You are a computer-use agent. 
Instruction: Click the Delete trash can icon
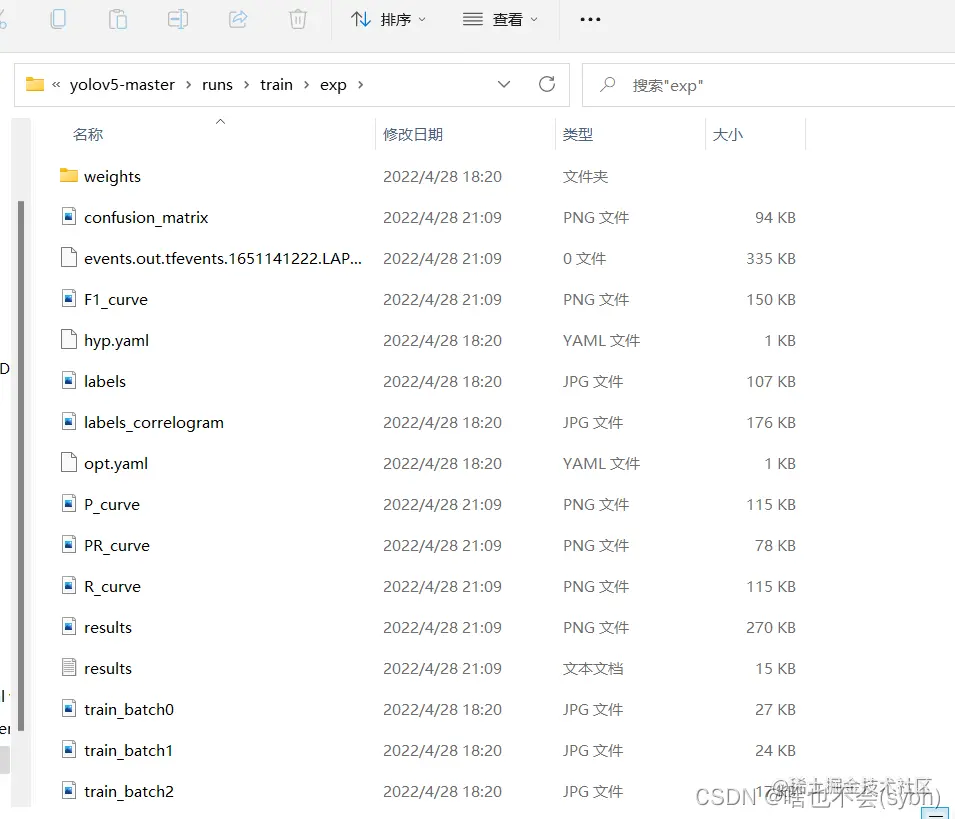point(298,19)
